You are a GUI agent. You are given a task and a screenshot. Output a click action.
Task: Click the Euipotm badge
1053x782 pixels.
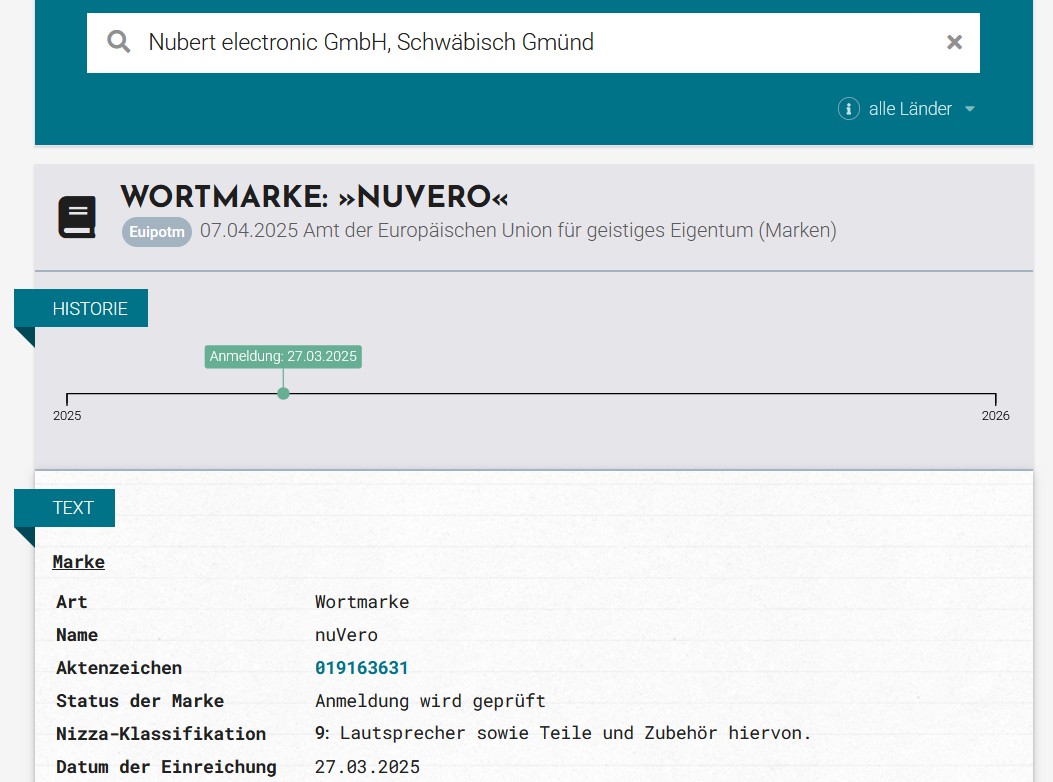point(157,232)
